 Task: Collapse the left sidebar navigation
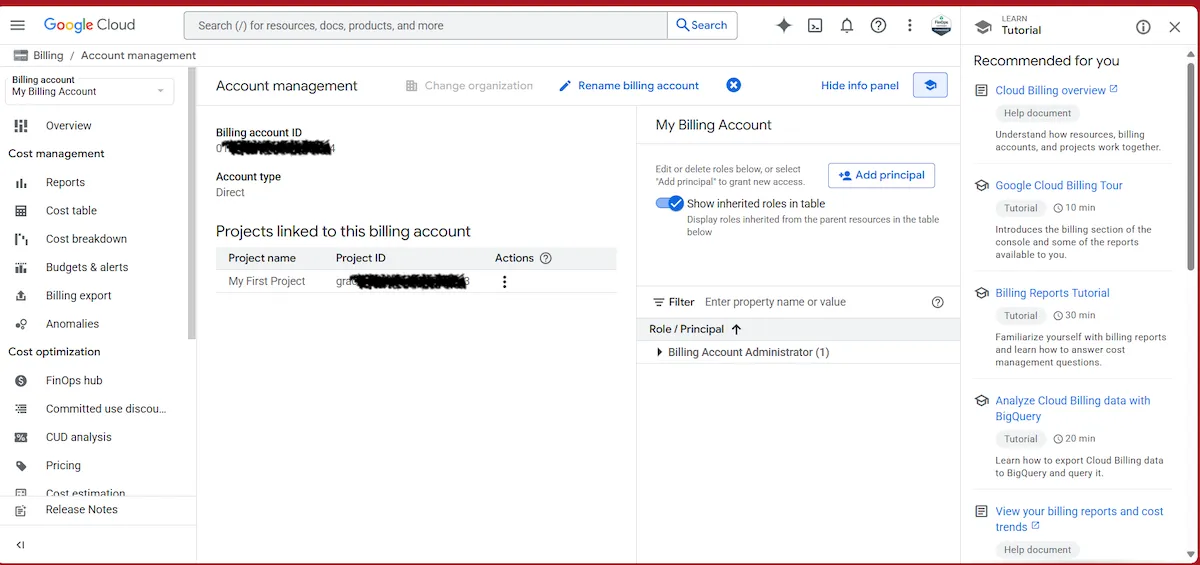[20, 545]
